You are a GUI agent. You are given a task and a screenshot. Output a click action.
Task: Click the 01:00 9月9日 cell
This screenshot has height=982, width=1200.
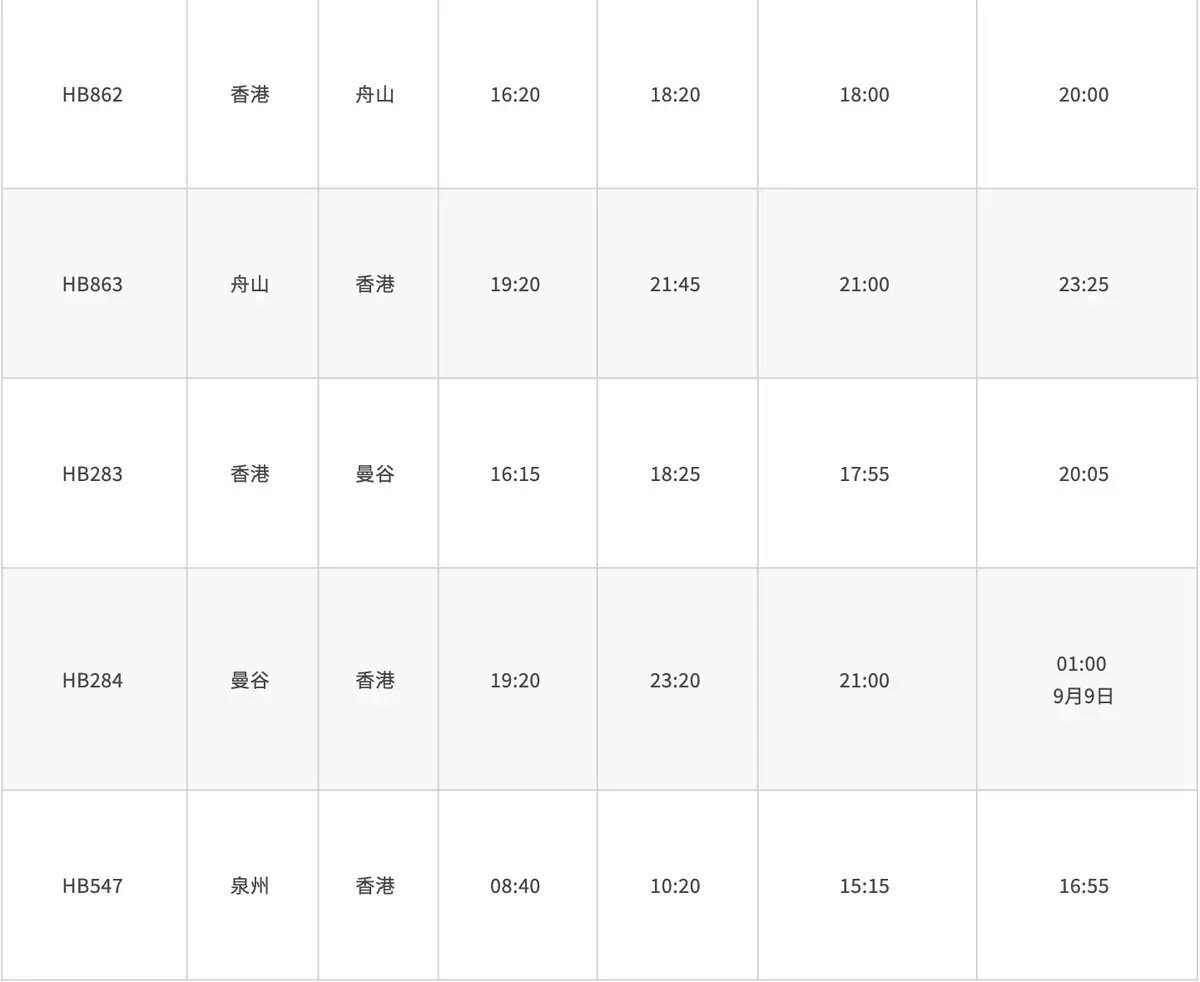click(x=1082, y=680)
